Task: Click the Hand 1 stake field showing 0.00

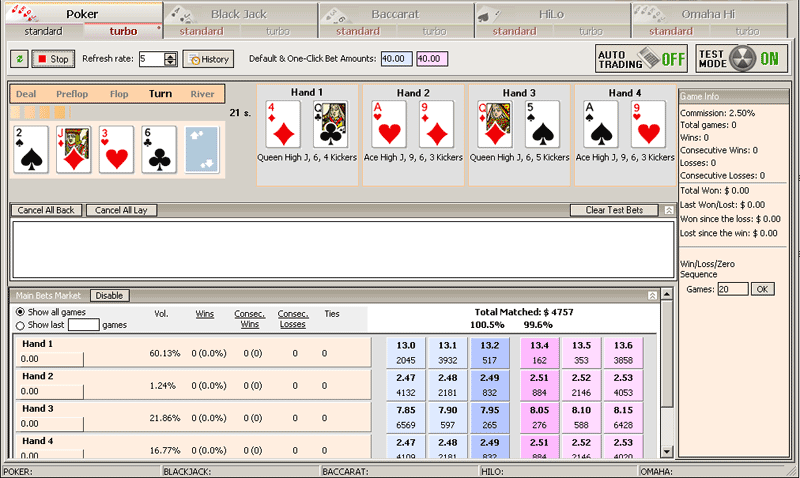Action: (x=50, y=359)
